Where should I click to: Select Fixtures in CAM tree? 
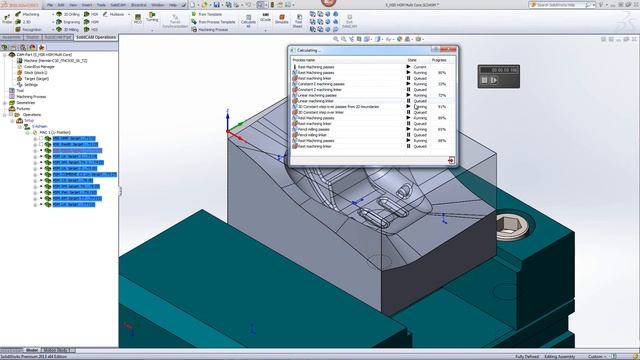click(x=20, y=109)
